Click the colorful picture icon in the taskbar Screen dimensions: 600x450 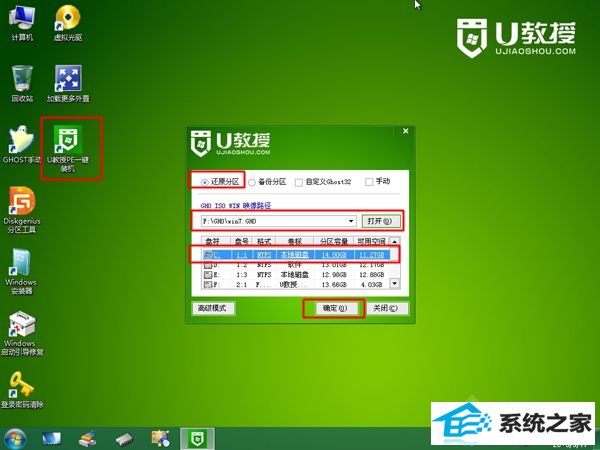160,439
